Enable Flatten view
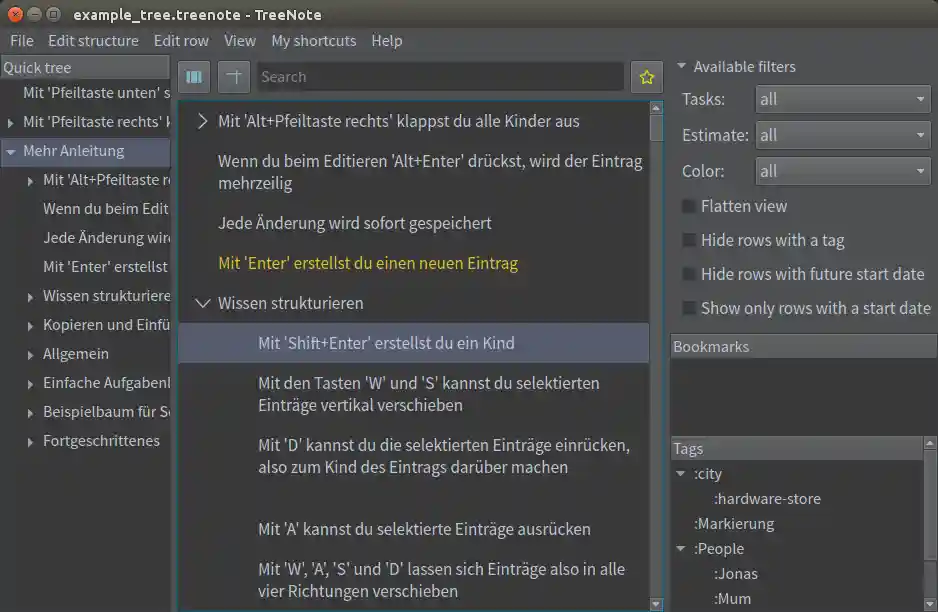This screenshot has height=612, width=938. [x=687, y=206]
